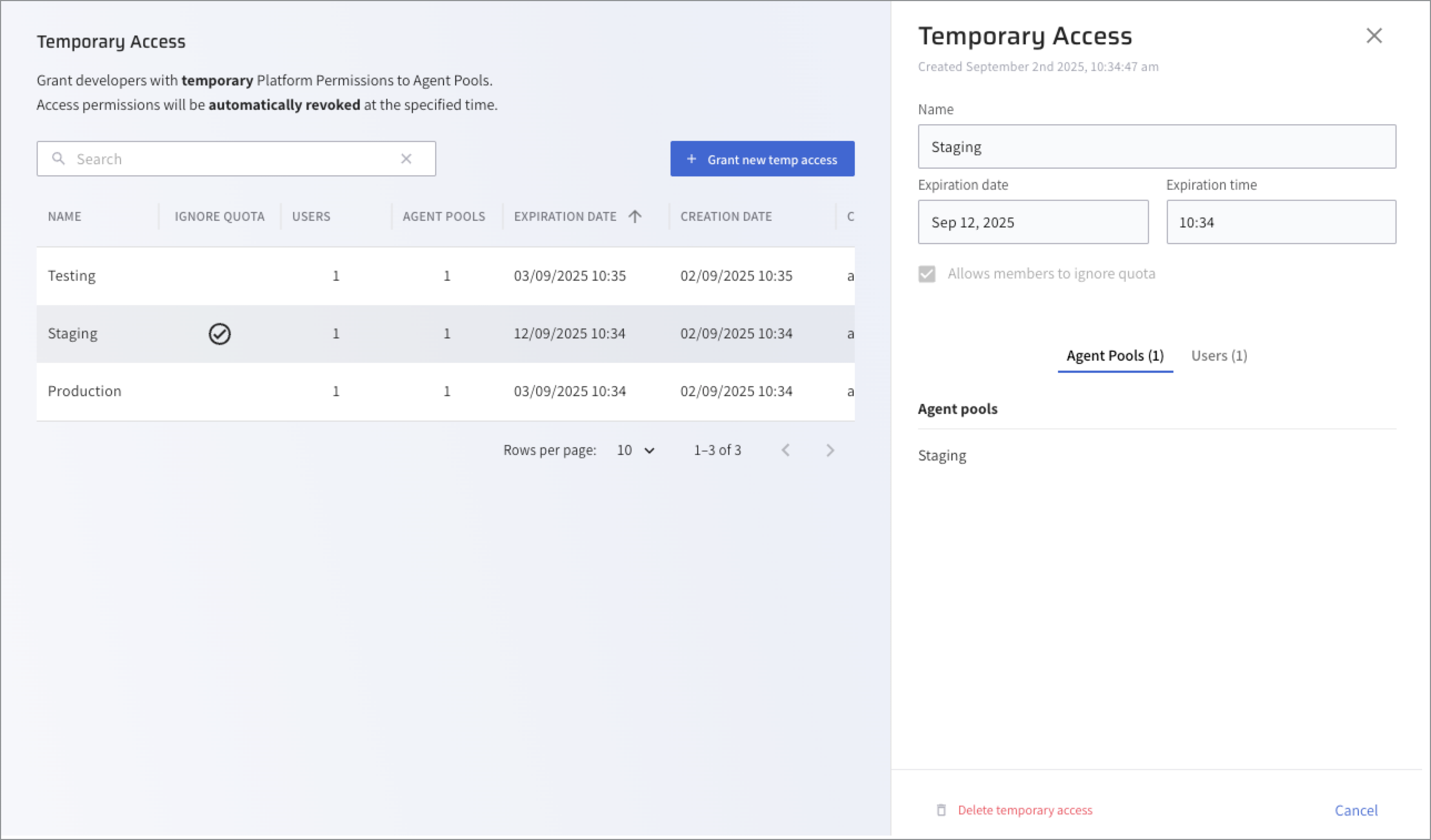Select the Testing row in table

tap(72, 276)
